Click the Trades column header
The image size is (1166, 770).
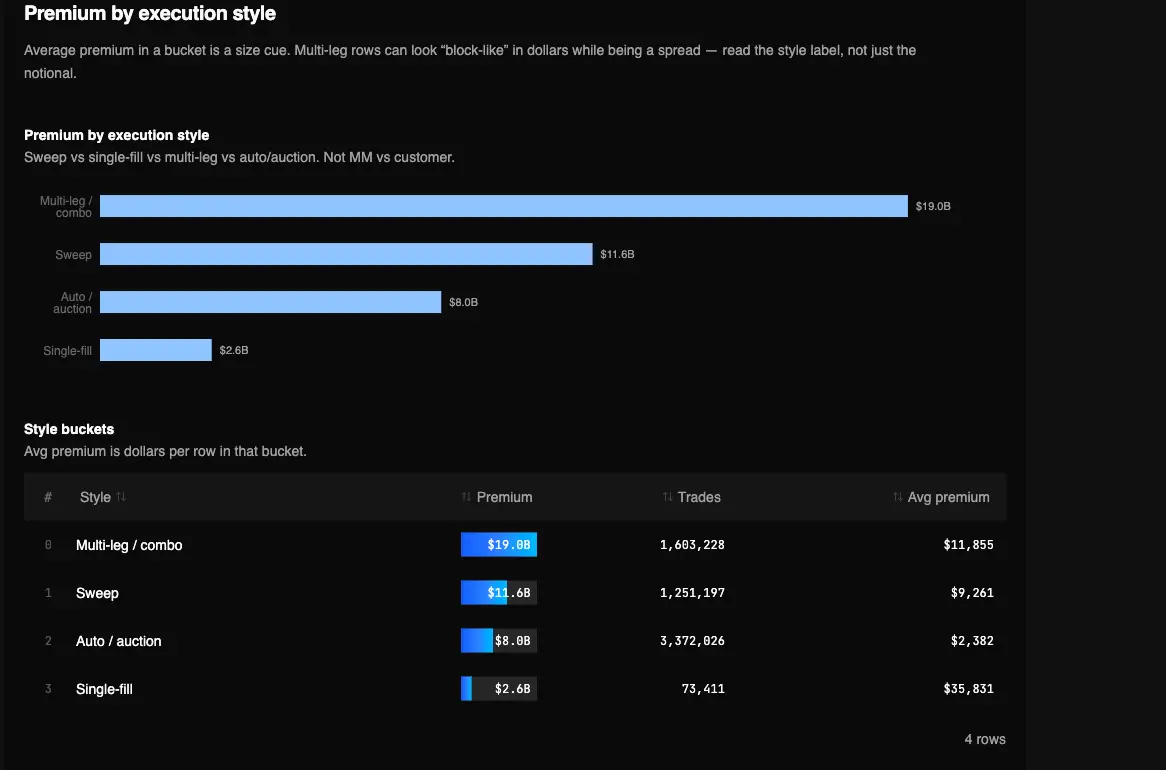coord(699,497)
